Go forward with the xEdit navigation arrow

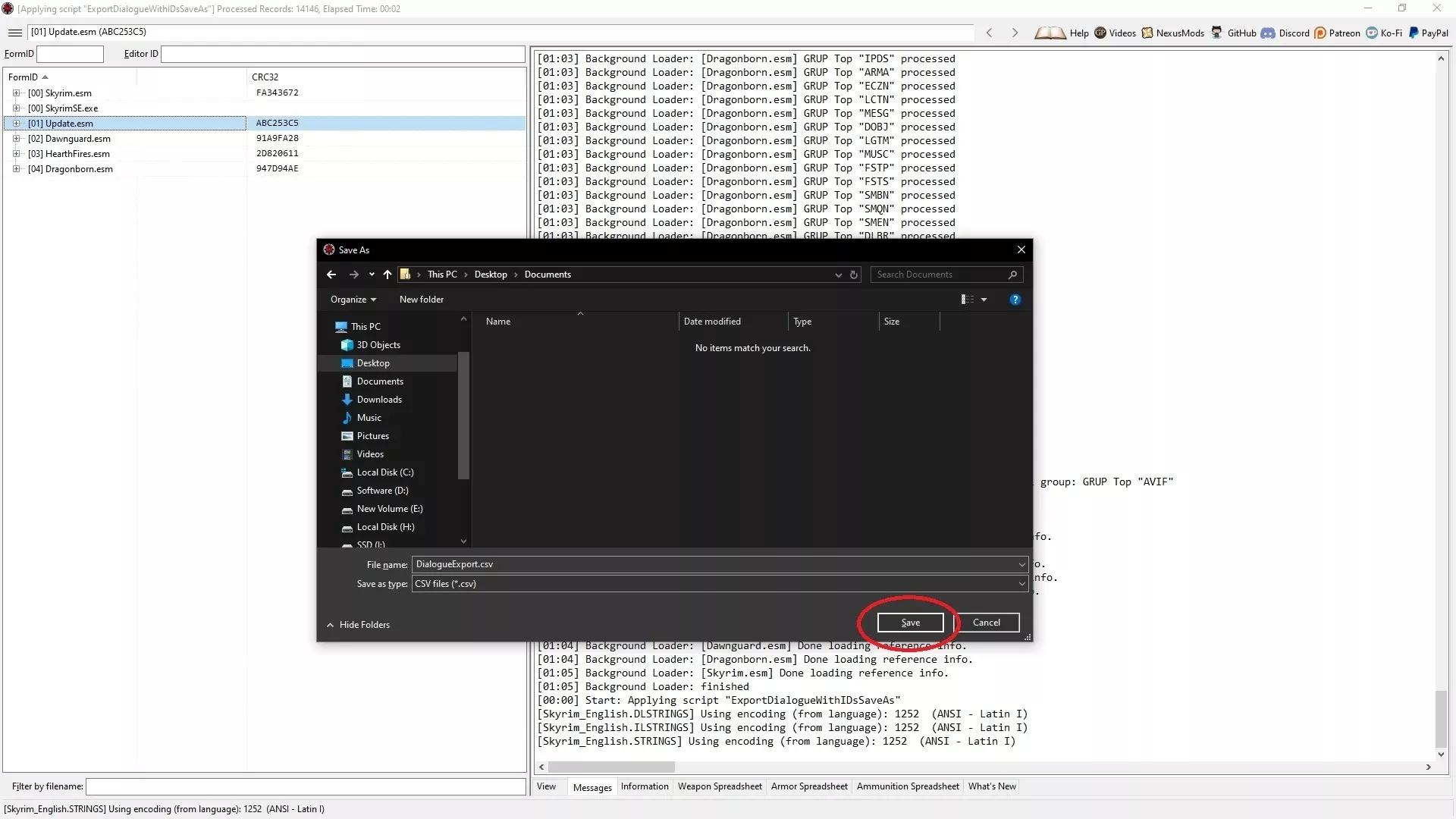pos(1015,33)
